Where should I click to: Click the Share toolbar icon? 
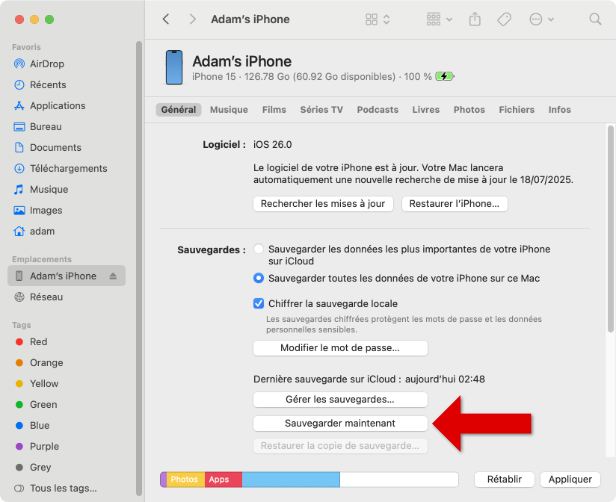point(475,19)
